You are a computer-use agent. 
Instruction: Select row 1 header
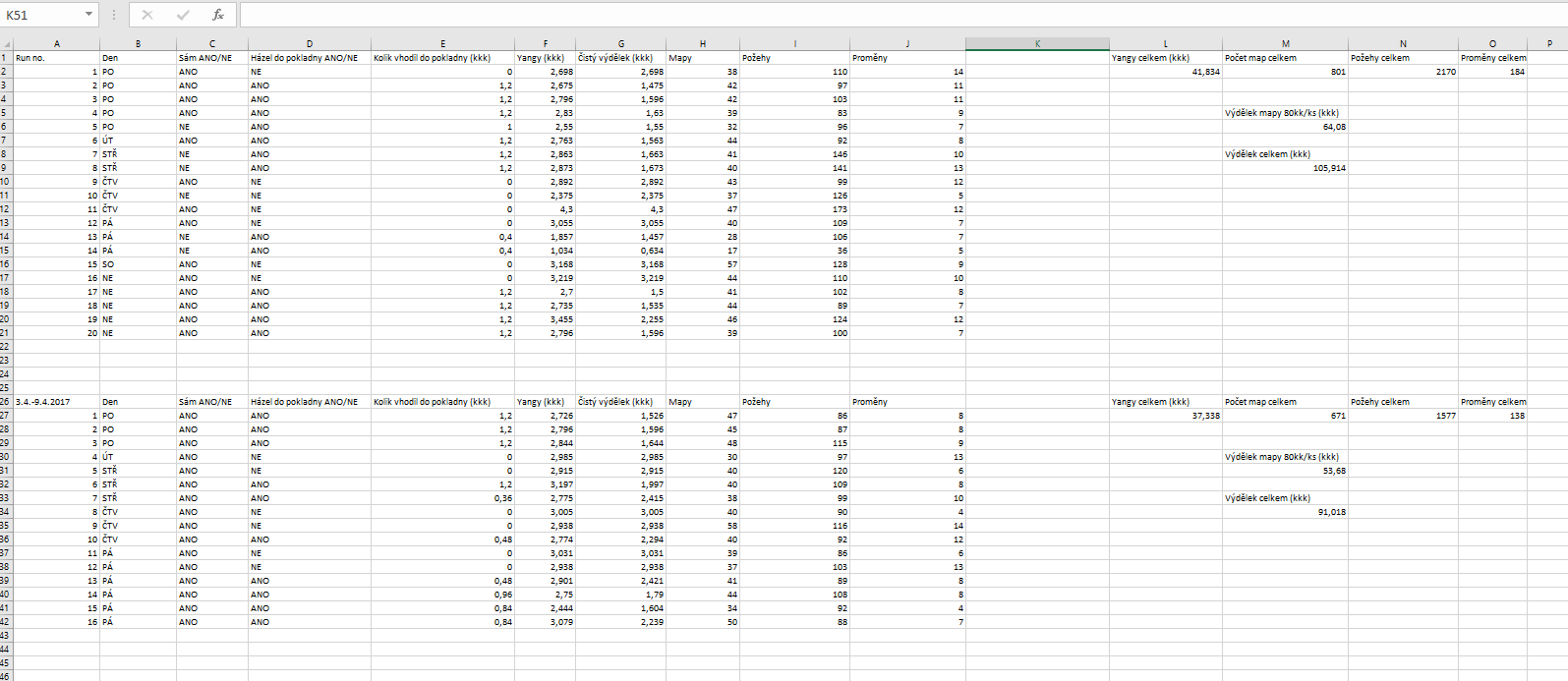(x=6, y=58)
